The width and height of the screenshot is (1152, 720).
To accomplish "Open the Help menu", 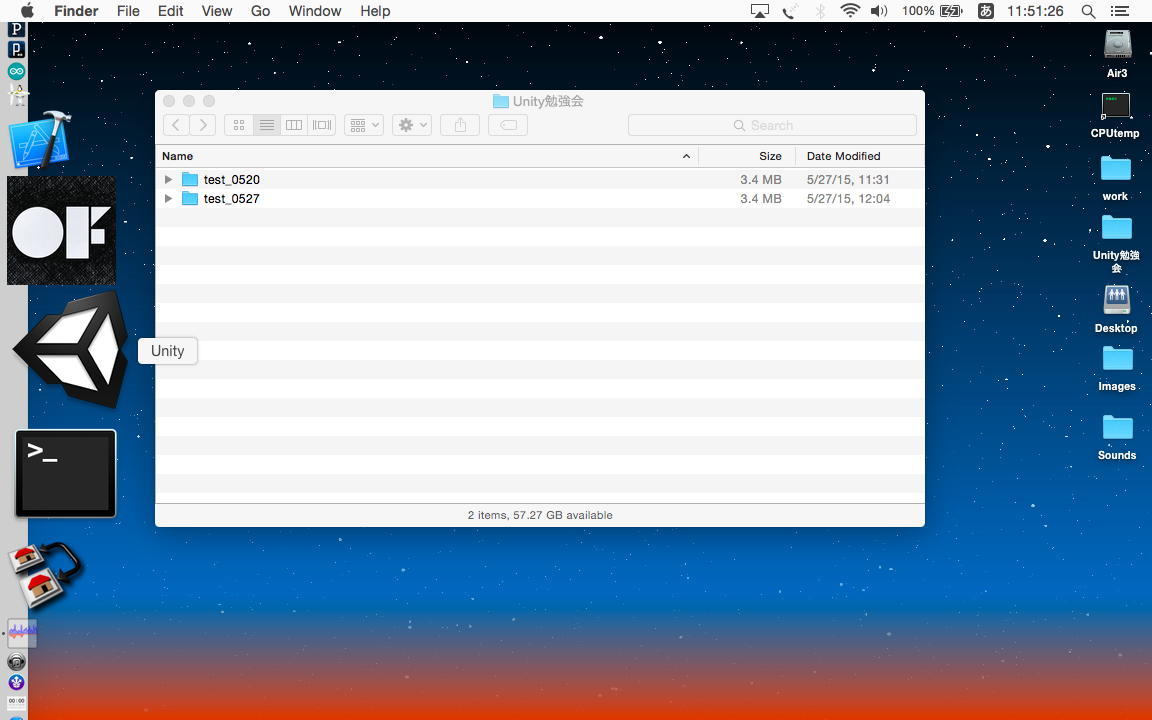I will [375, 11].
